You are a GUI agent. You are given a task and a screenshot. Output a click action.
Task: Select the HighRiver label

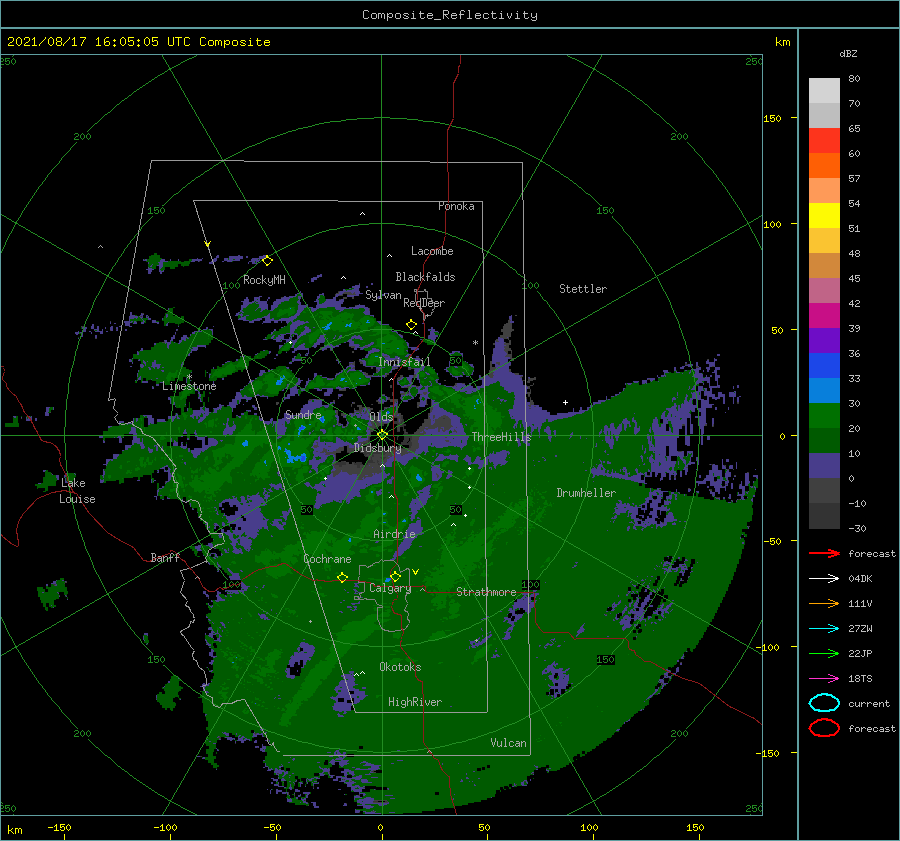pyautogui.click(x=415, y=702)
